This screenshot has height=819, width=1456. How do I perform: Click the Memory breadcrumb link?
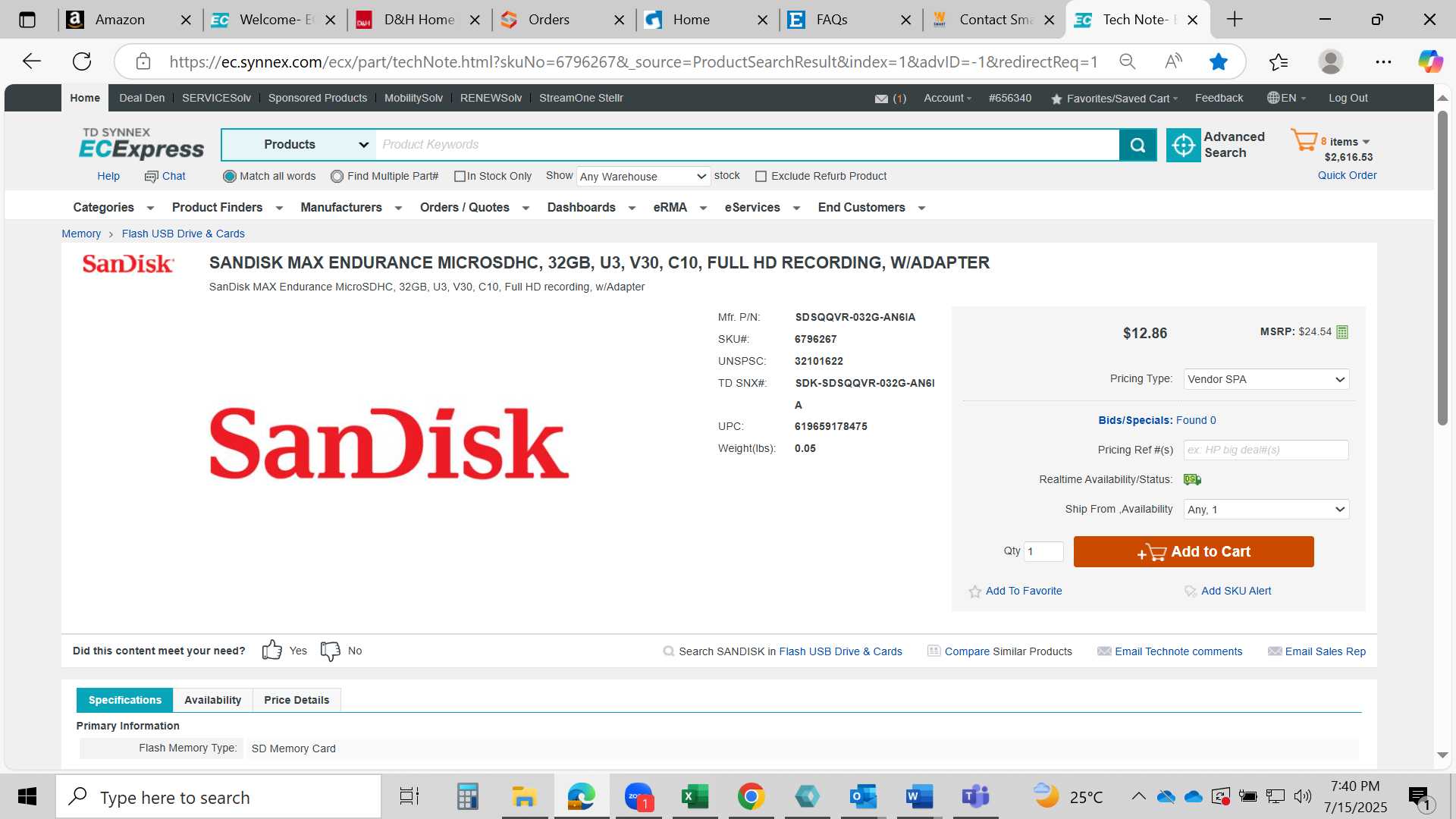point(81,234)
